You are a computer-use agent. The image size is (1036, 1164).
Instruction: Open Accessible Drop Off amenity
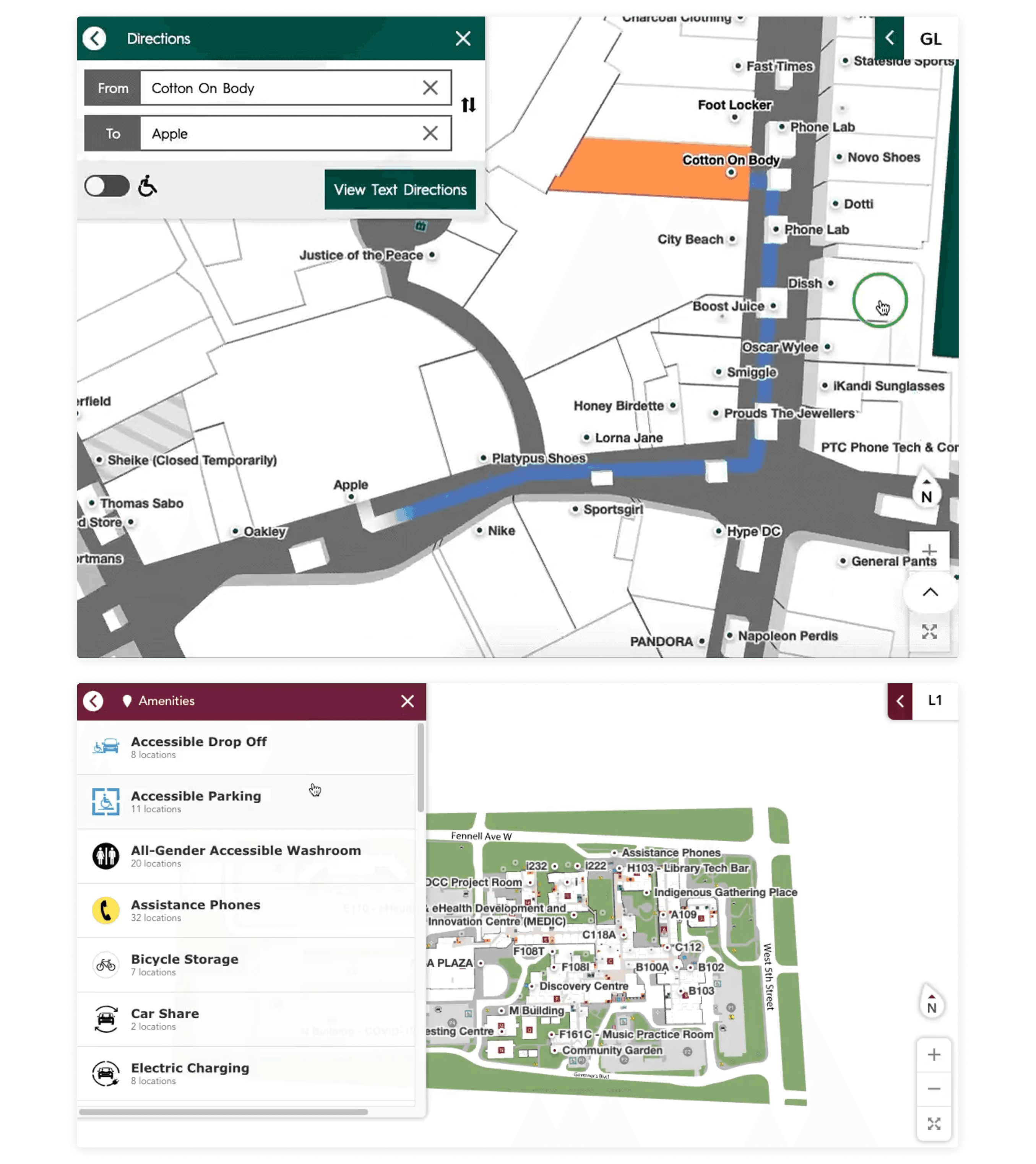246,747
